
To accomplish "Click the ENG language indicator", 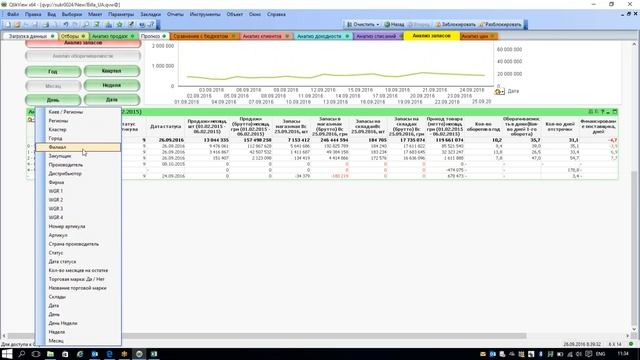I will click(x=600, y=354).
